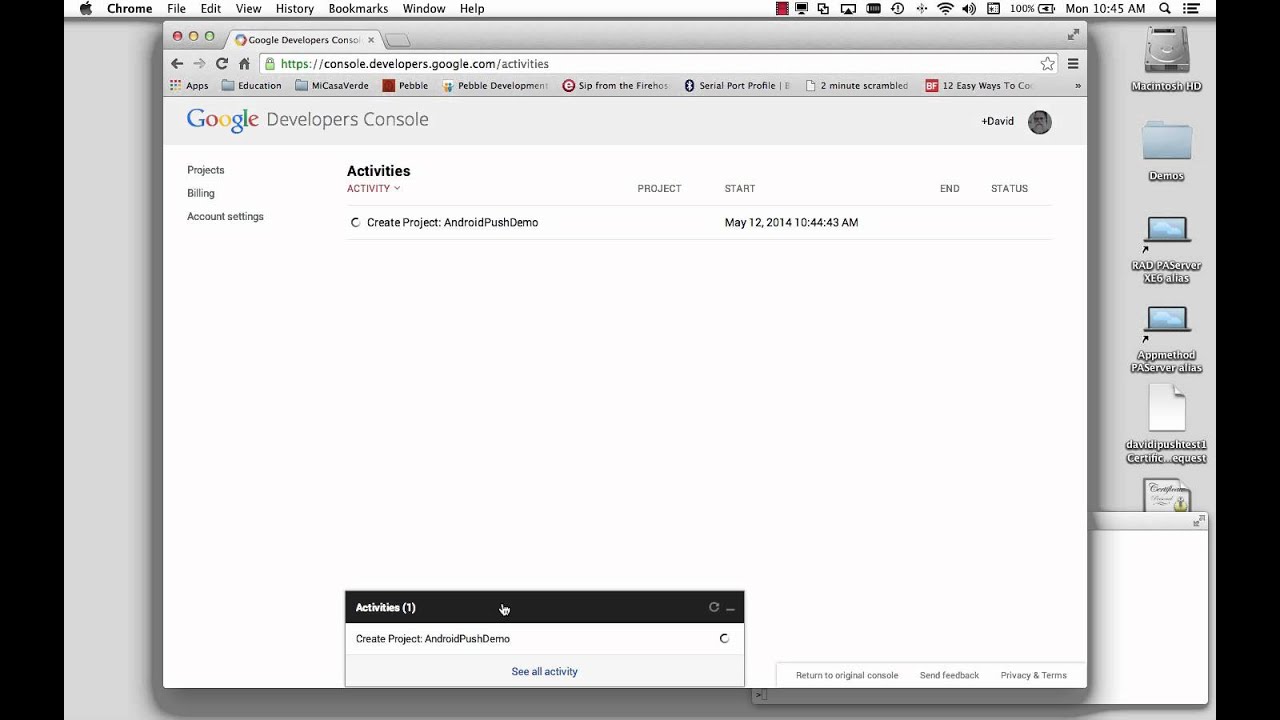This screenshot has width=1280, height=720.
Task: Select Create Project: AndroidPushDemo in the Activities table
Action: point(452,222)
